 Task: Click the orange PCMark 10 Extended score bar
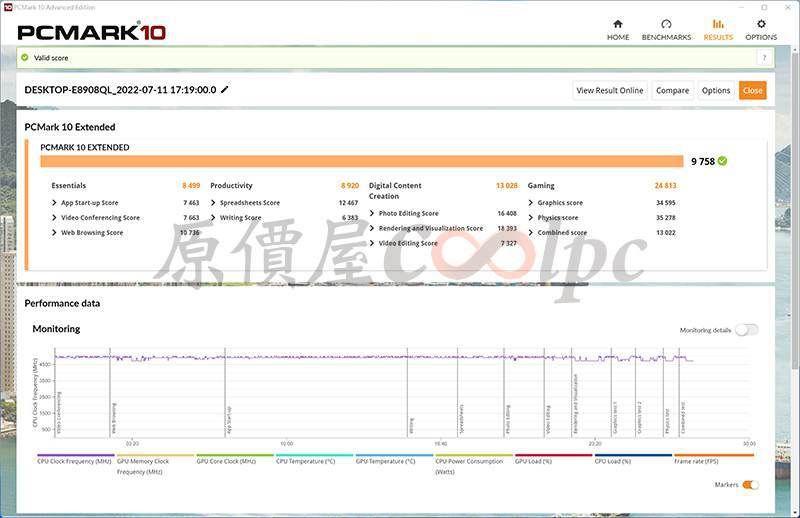click(x=362, y=161)
